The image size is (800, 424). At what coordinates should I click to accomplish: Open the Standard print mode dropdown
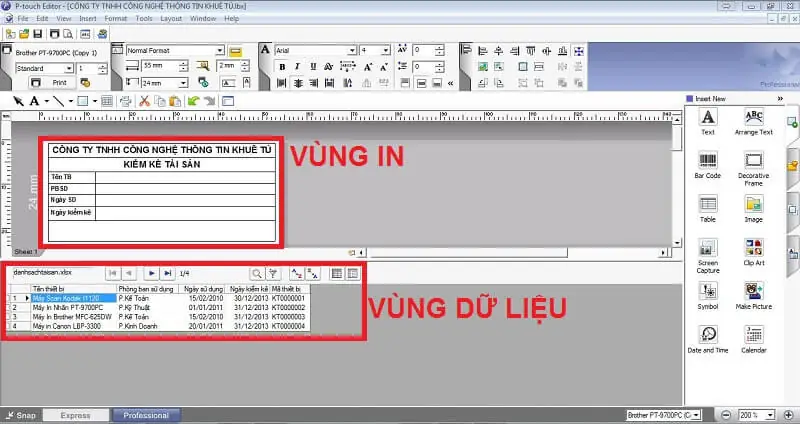pyautogui.click(x=69, y=68)
